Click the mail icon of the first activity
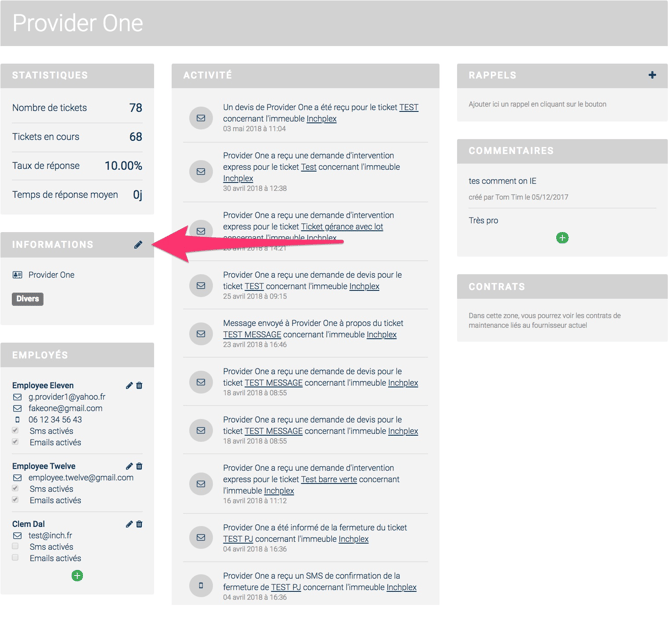Screen dimensions: 670x623 tap(201, 118)
